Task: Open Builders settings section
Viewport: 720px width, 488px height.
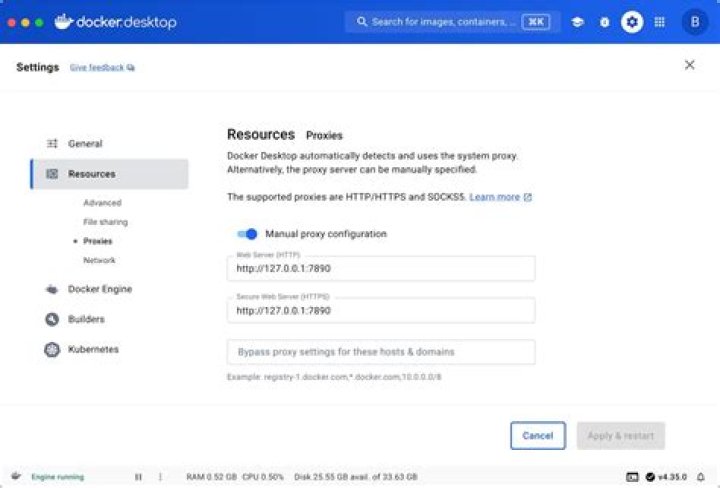Action: (109, 319)
